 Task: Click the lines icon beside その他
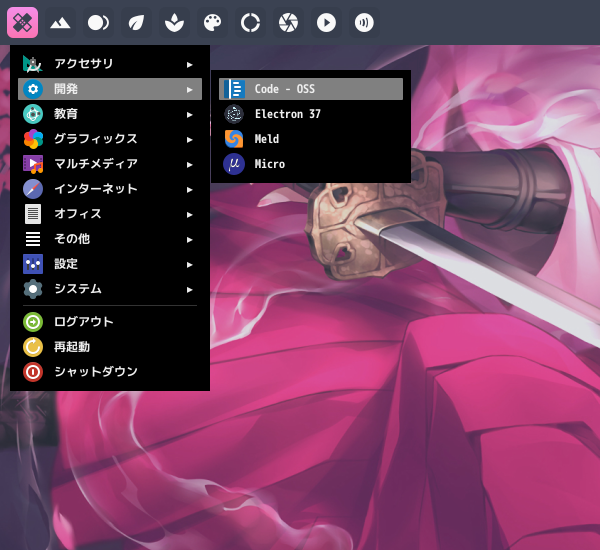[x=33, y=239]
